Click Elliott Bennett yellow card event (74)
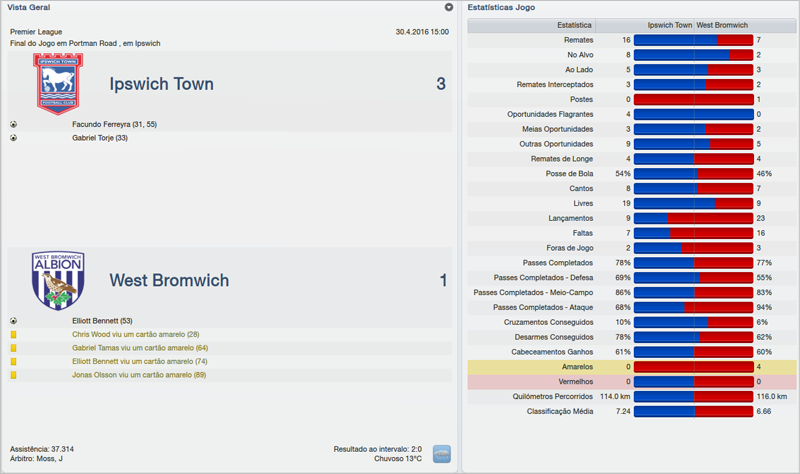The width and height of the screenshot is (800, 474). pos(139,361)
